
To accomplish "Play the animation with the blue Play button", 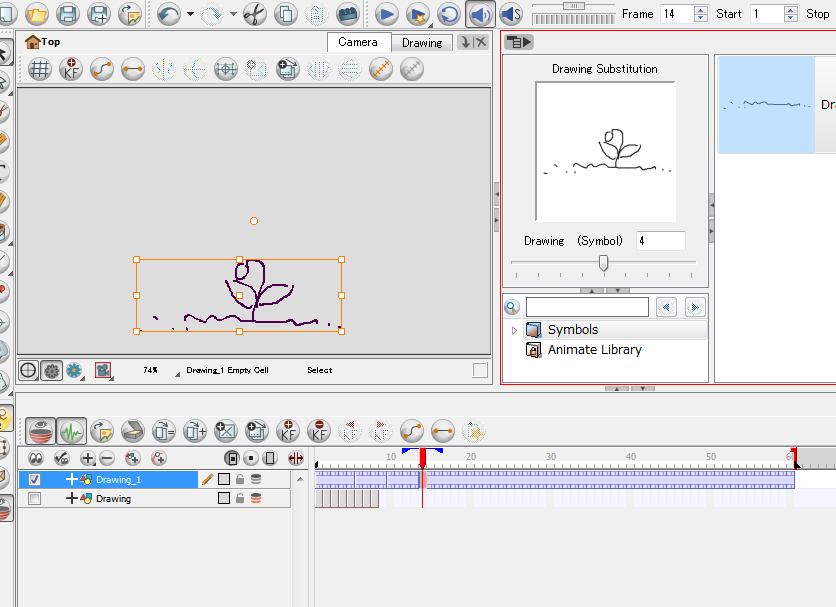I will [387, 14].
